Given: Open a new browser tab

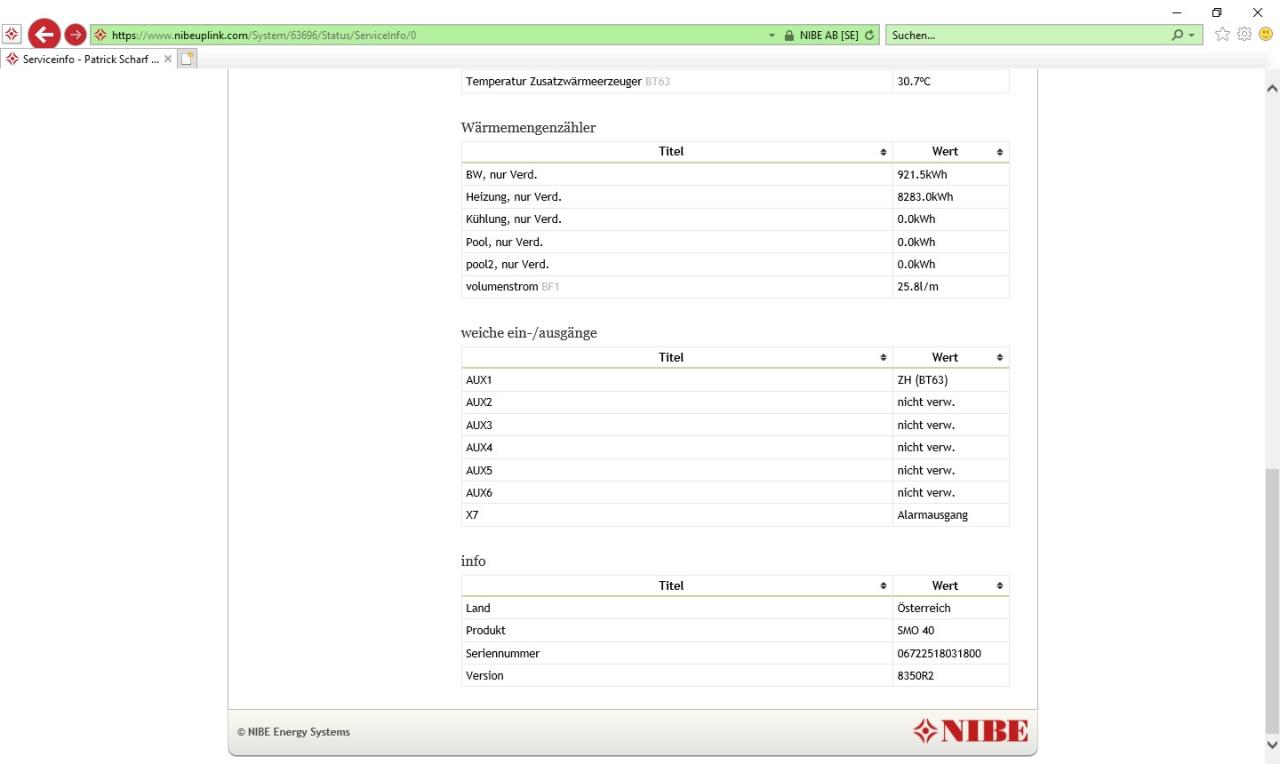Looking at the screenshot, I should point(187,59).
